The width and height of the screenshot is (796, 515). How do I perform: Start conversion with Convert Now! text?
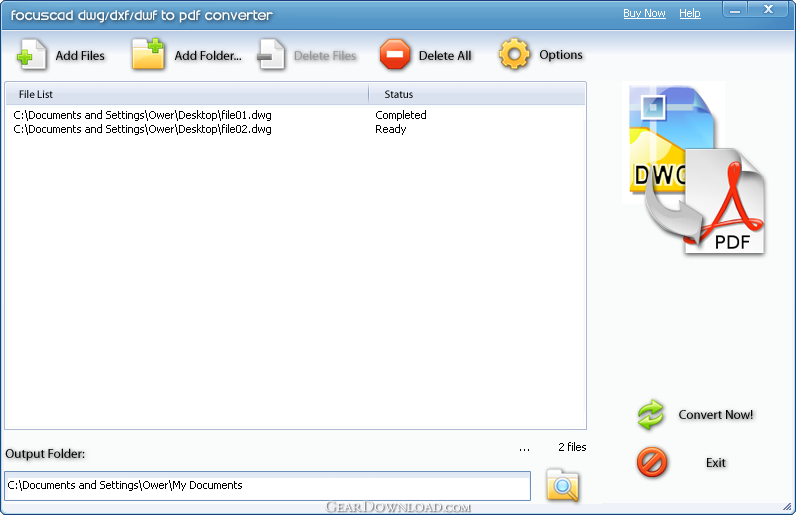point(716,415)
